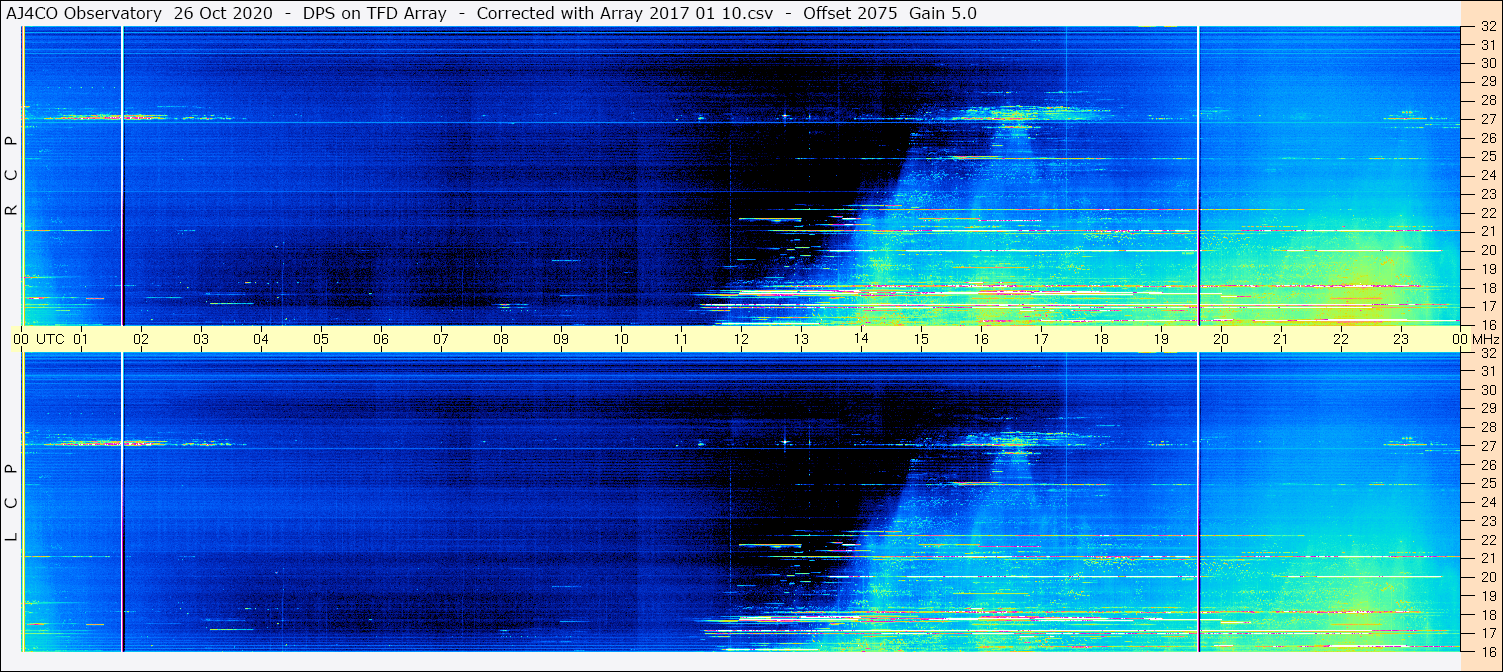The height and width of the screenshot is (672, 1503).
Task: Click the LCP label beside the lower spectrogram
Action: (x=12, y=503)
